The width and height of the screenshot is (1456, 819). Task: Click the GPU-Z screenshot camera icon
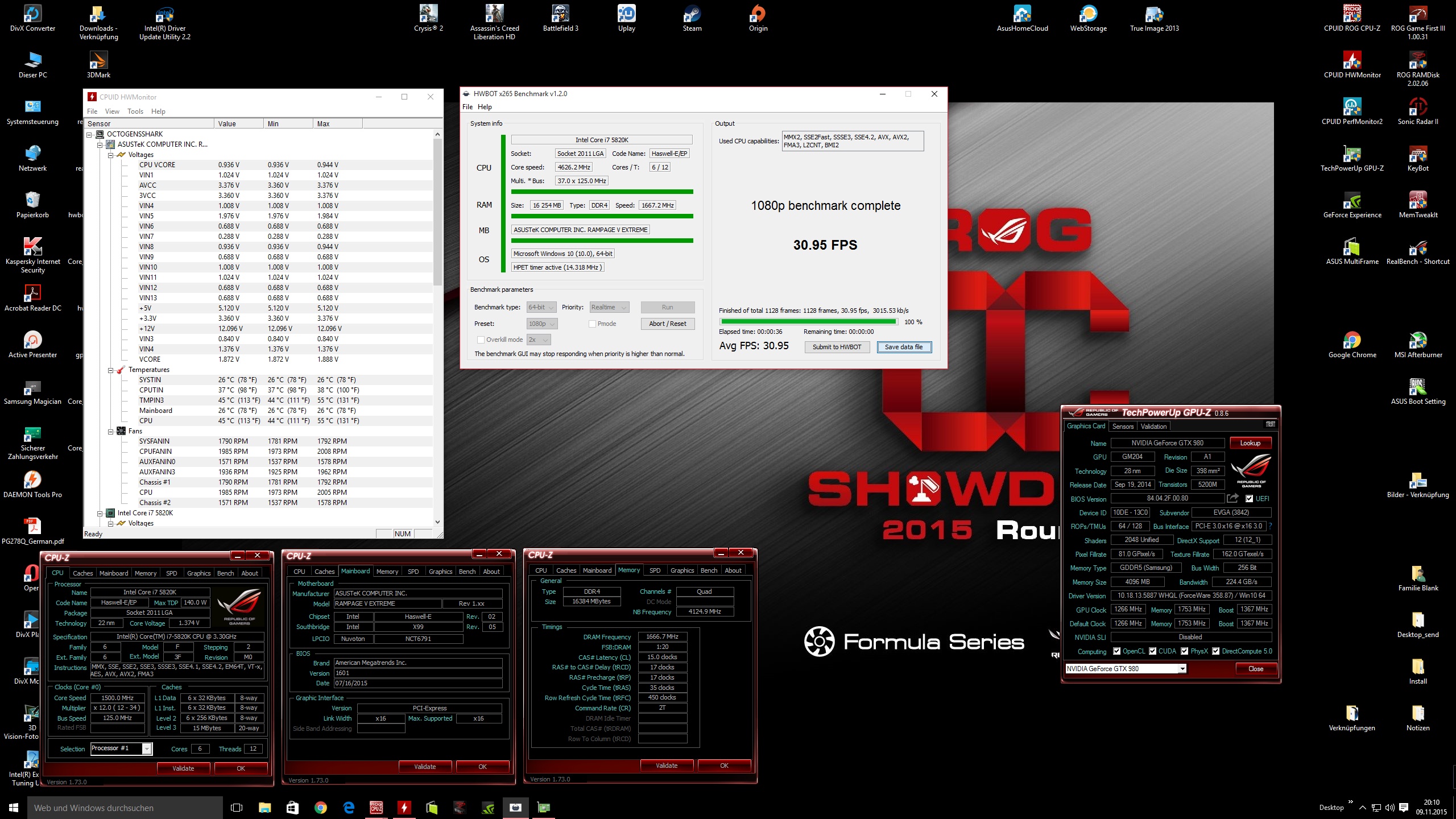pyautogui.click(x=1270, y=425)
